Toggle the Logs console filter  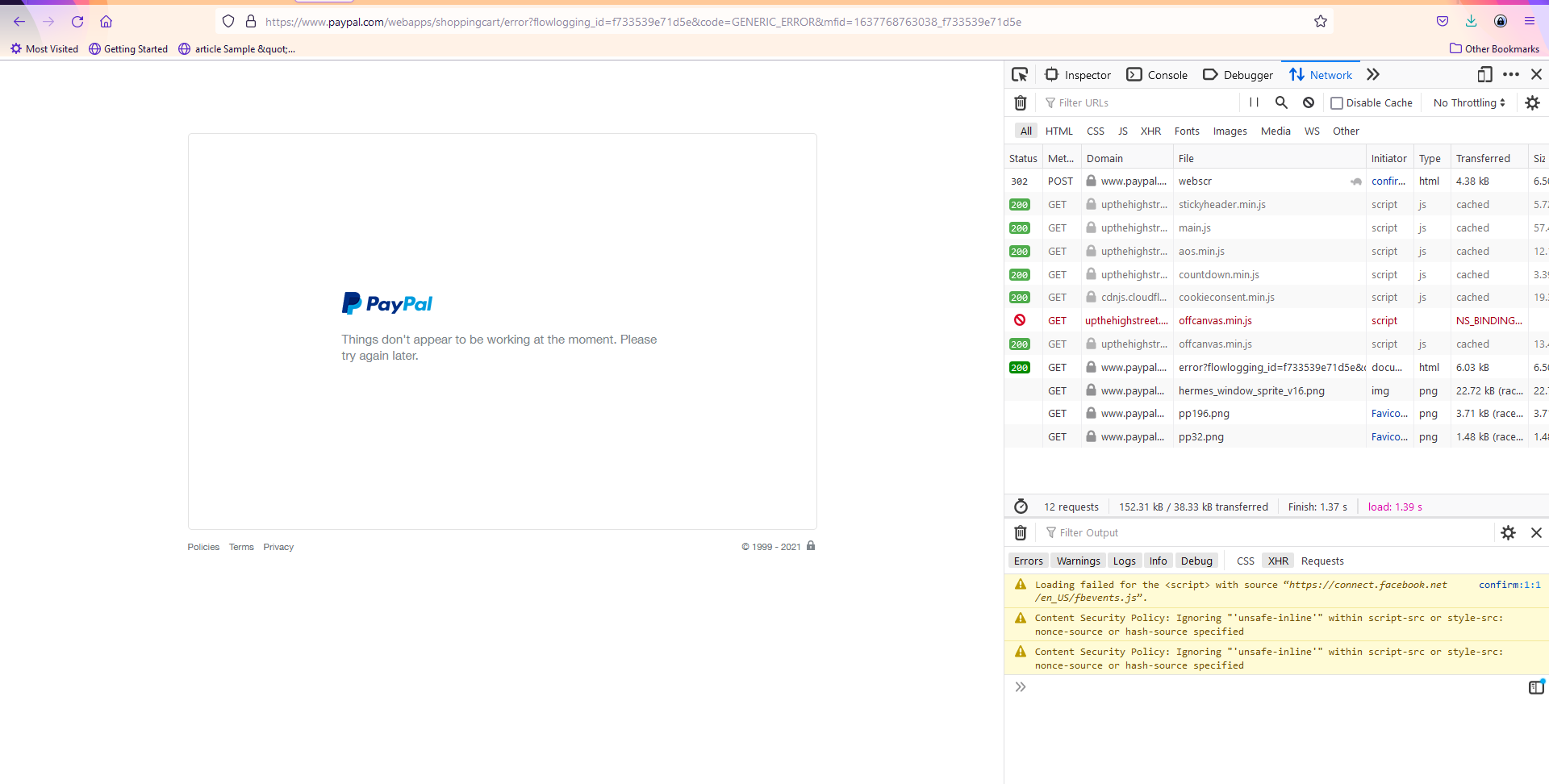pos(1124,561)
